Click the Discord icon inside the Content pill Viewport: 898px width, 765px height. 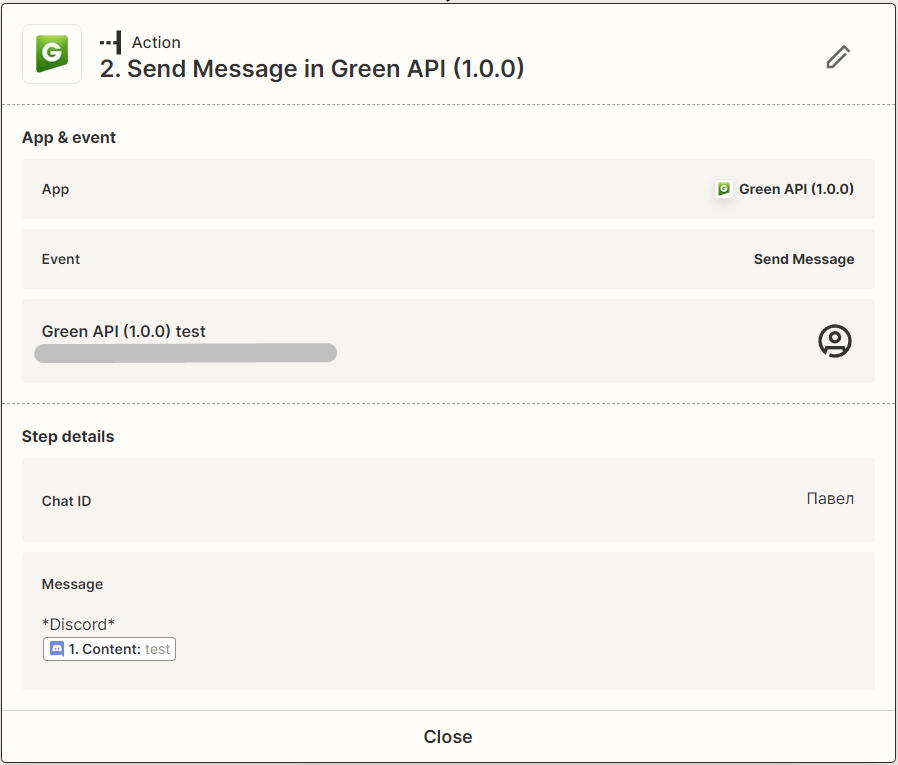(x=56, y=648)
